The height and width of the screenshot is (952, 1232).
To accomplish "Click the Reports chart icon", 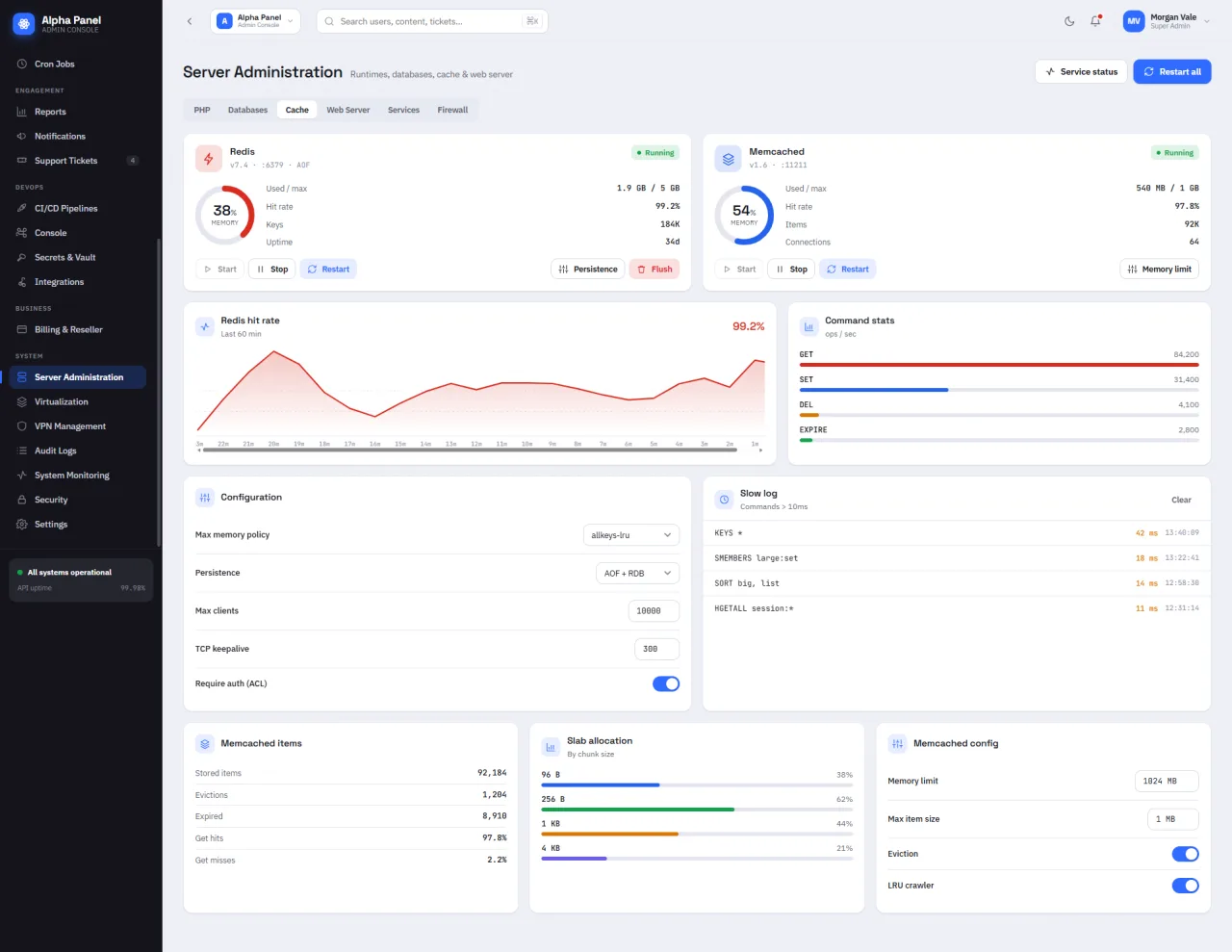I will (22, 112).
